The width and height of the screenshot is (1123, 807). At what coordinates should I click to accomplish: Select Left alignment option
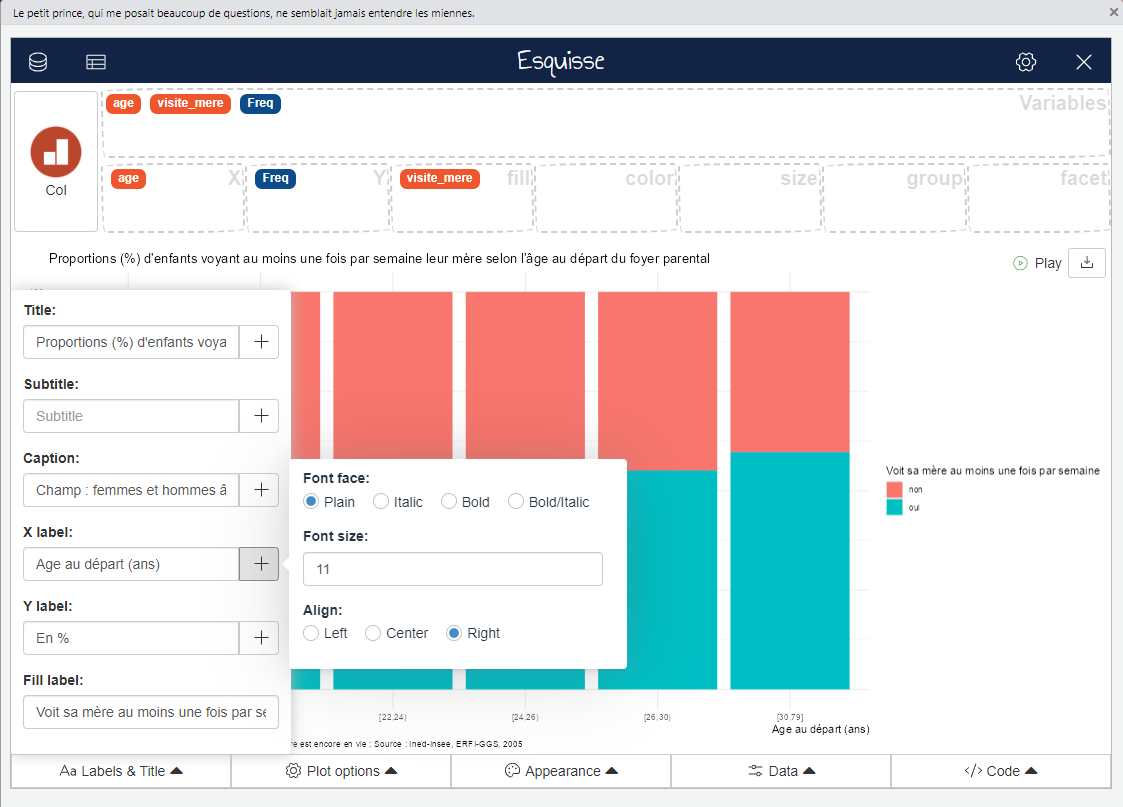tap(311, 633)
